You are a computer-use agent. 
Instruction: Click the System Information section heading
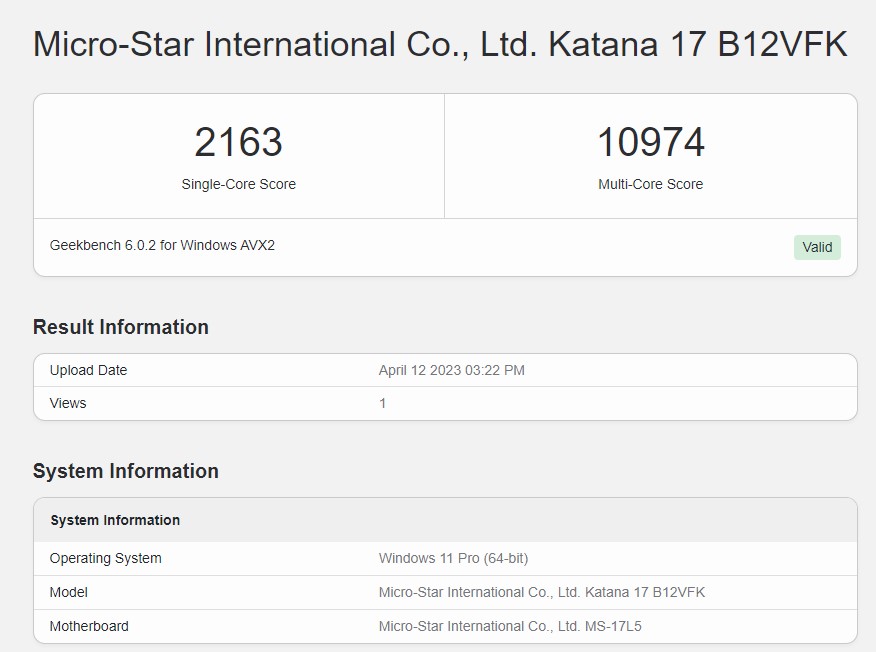click(126, 471)
